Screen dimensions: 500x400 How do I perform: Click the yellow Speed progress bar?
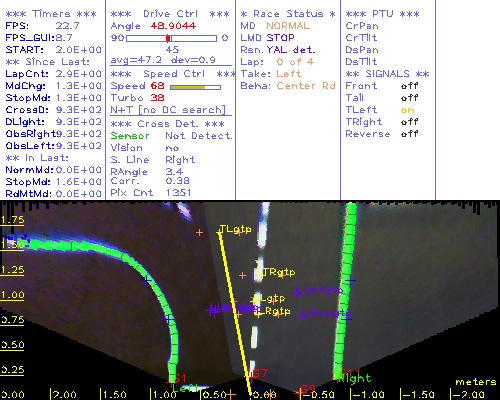195,87
